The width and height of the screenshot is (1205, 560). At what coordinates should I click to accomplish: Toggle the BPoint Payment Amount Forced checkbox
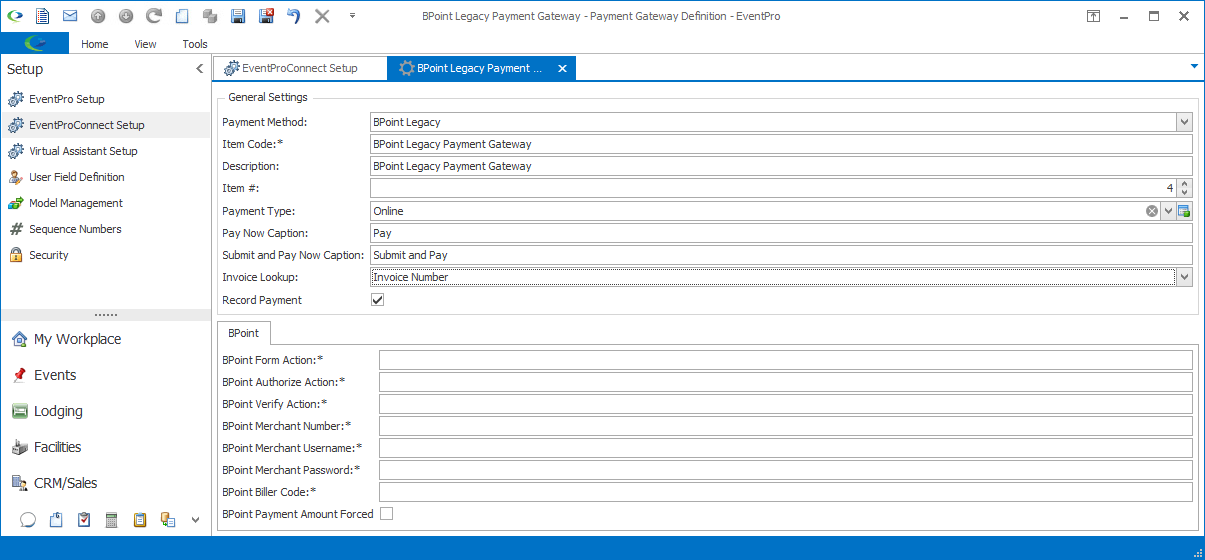point(386,514)
